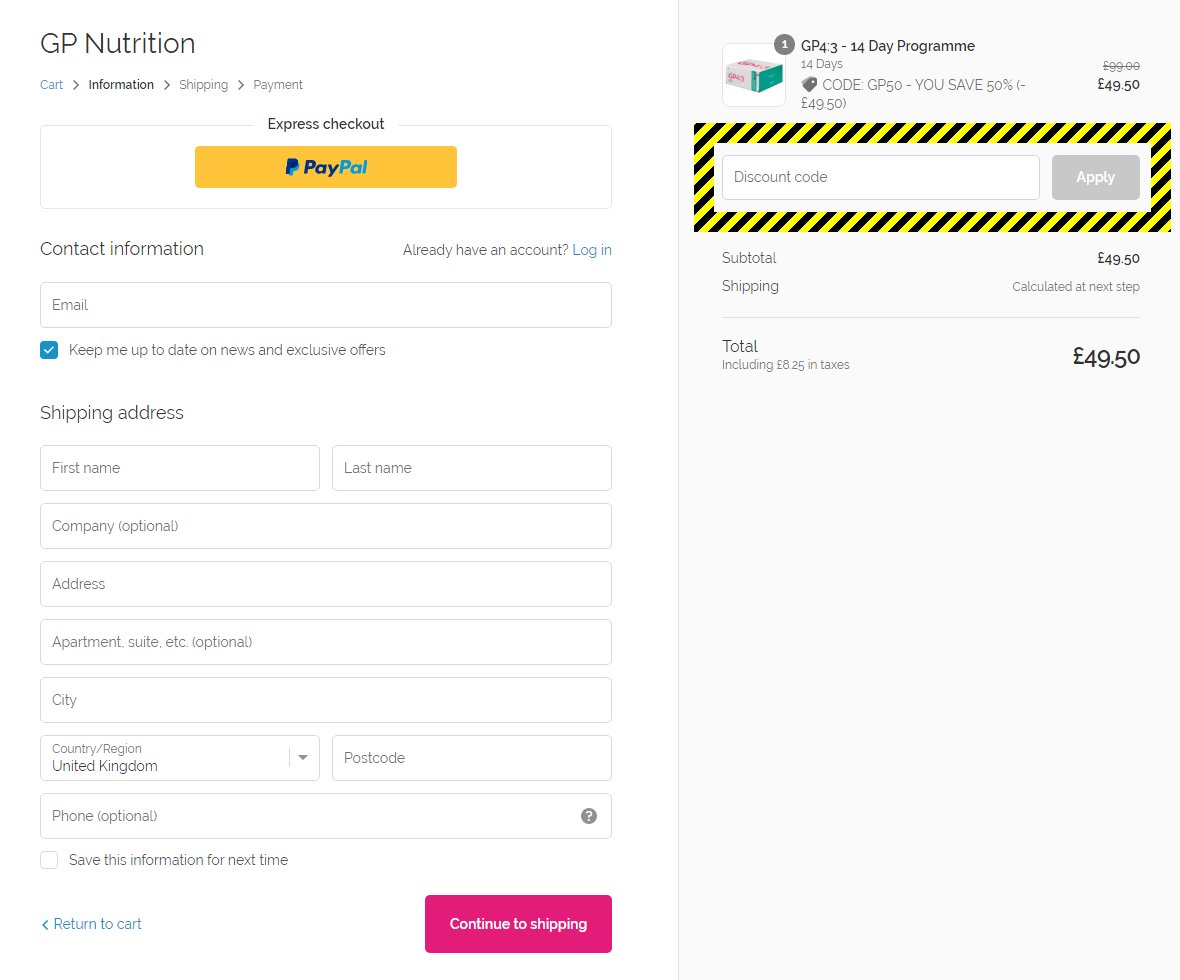The image size is (1180, 980).
Task: Click the Subtotal label
Action: pyautogui.click(x=749, y=258)
